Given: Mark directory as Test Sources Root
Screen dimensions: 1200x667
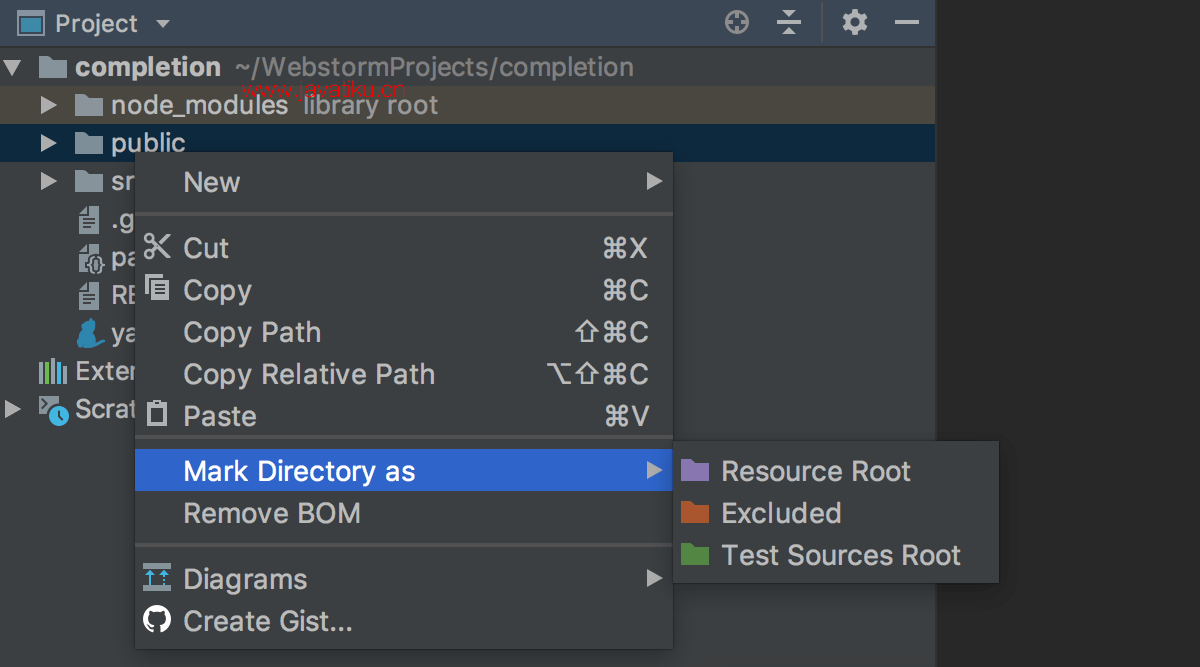Looking at the screenshot, I should coord(836,555).
